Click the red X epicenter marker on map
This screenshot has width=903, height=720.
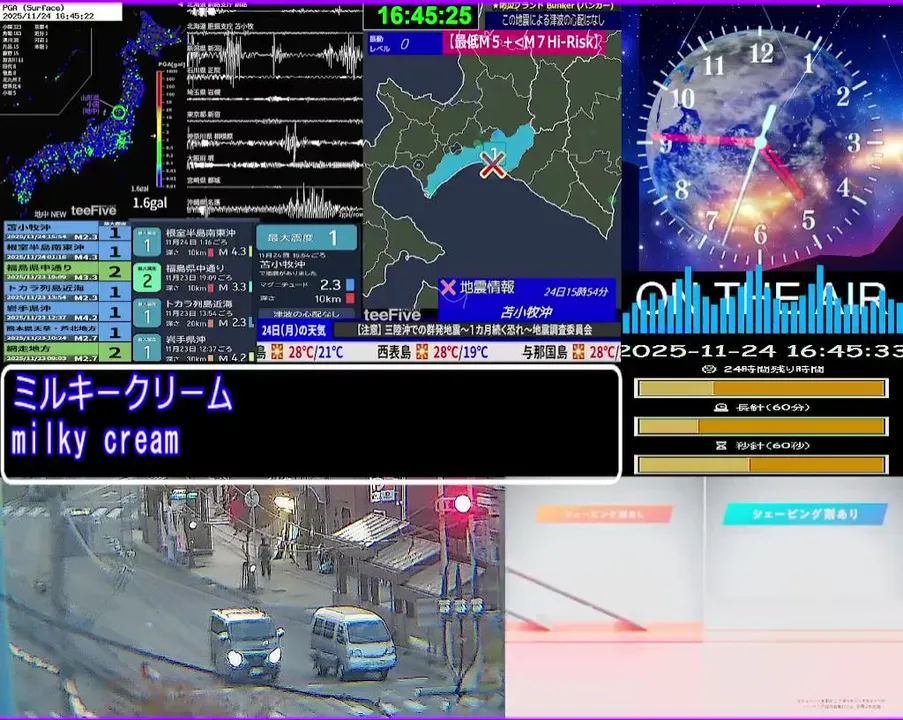(x=492, y=165)
